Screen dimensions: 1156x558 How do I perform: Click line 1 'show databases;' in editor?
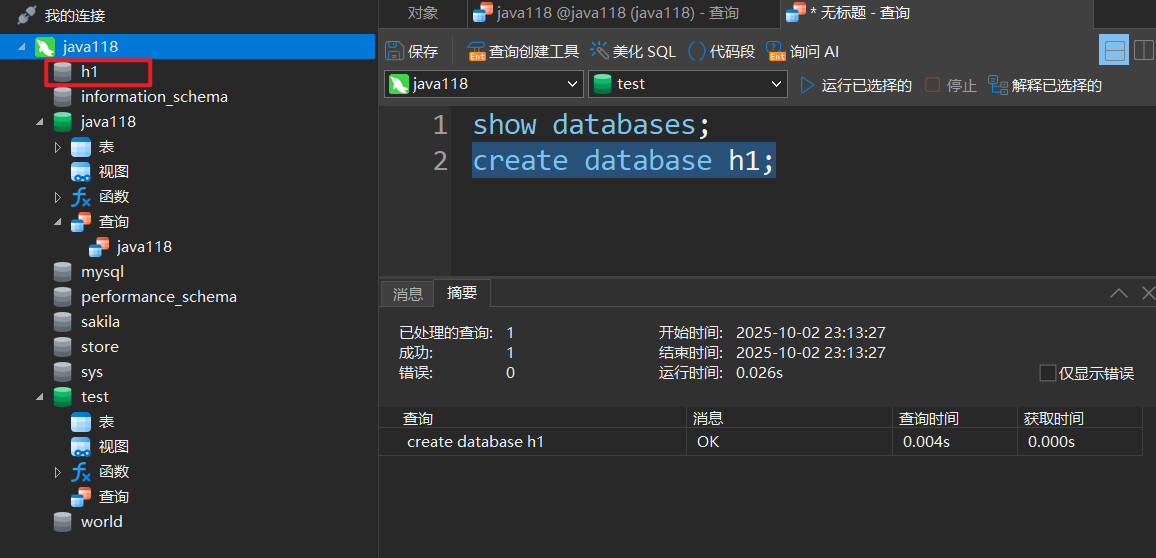tap(591, 125)
